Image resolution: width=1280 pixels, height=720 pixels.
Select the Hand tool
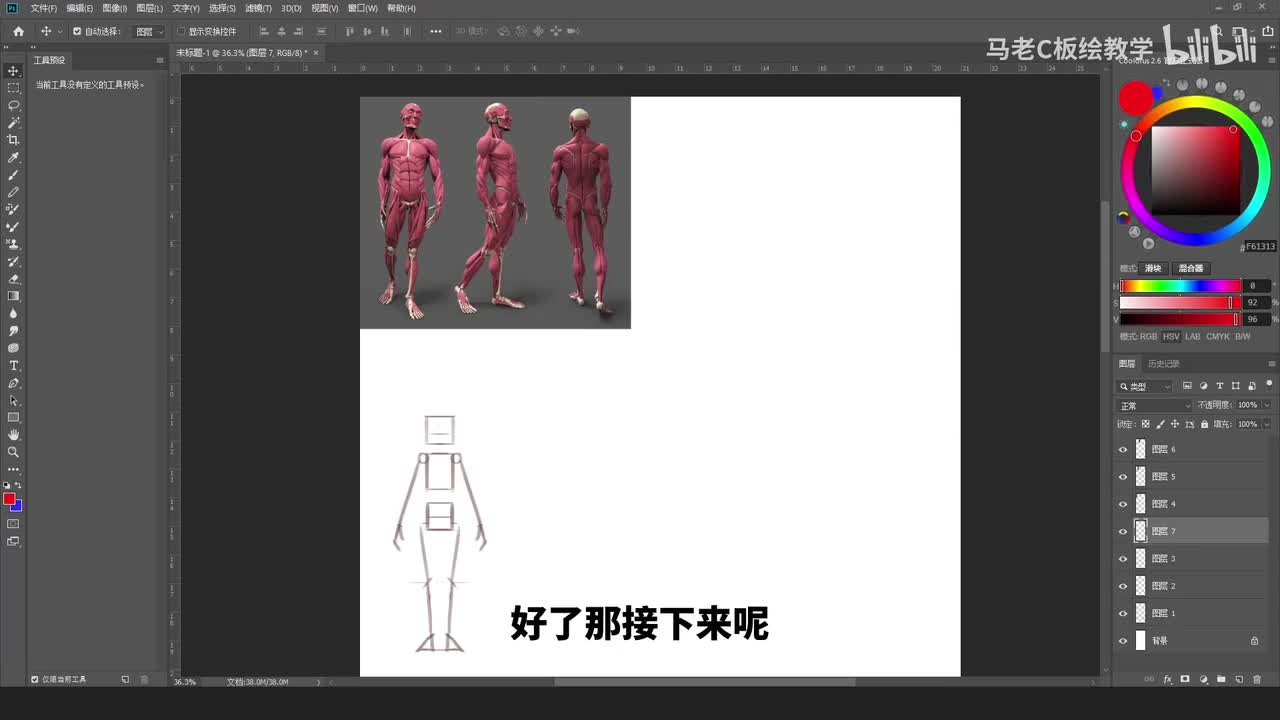(14, 435)
